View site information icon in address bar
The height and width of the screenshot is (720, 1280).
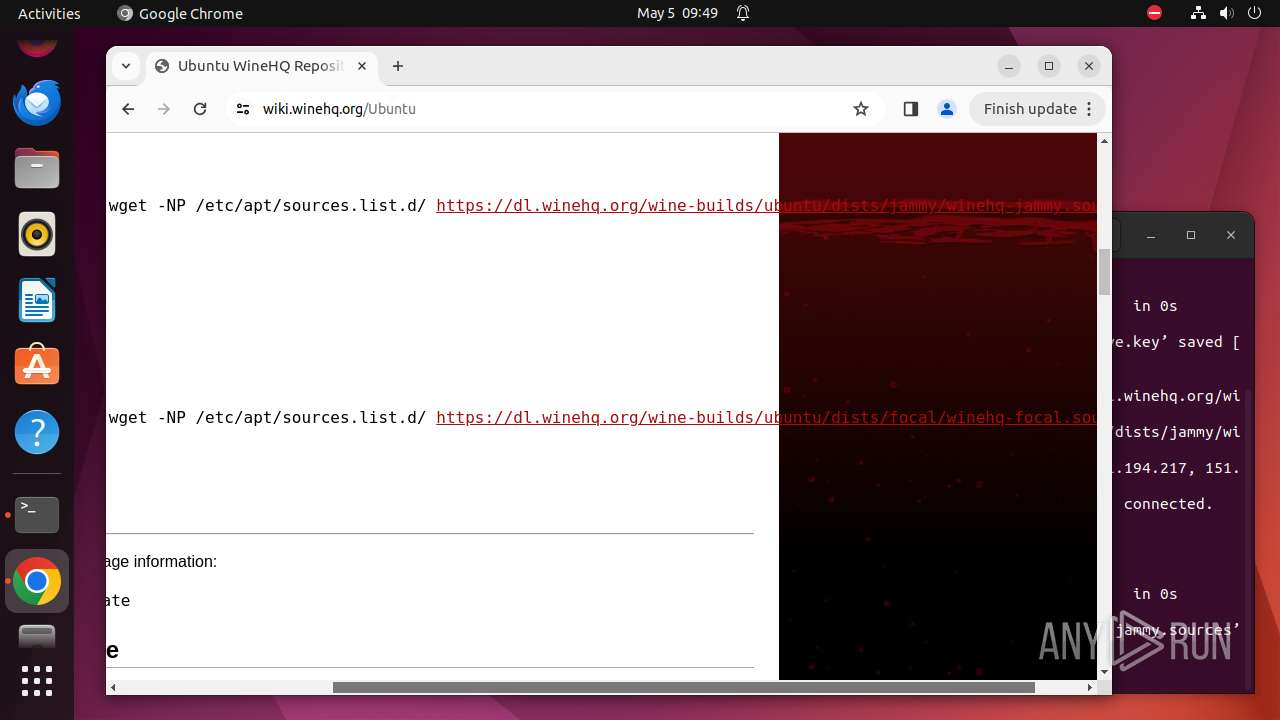click(242, 109)
